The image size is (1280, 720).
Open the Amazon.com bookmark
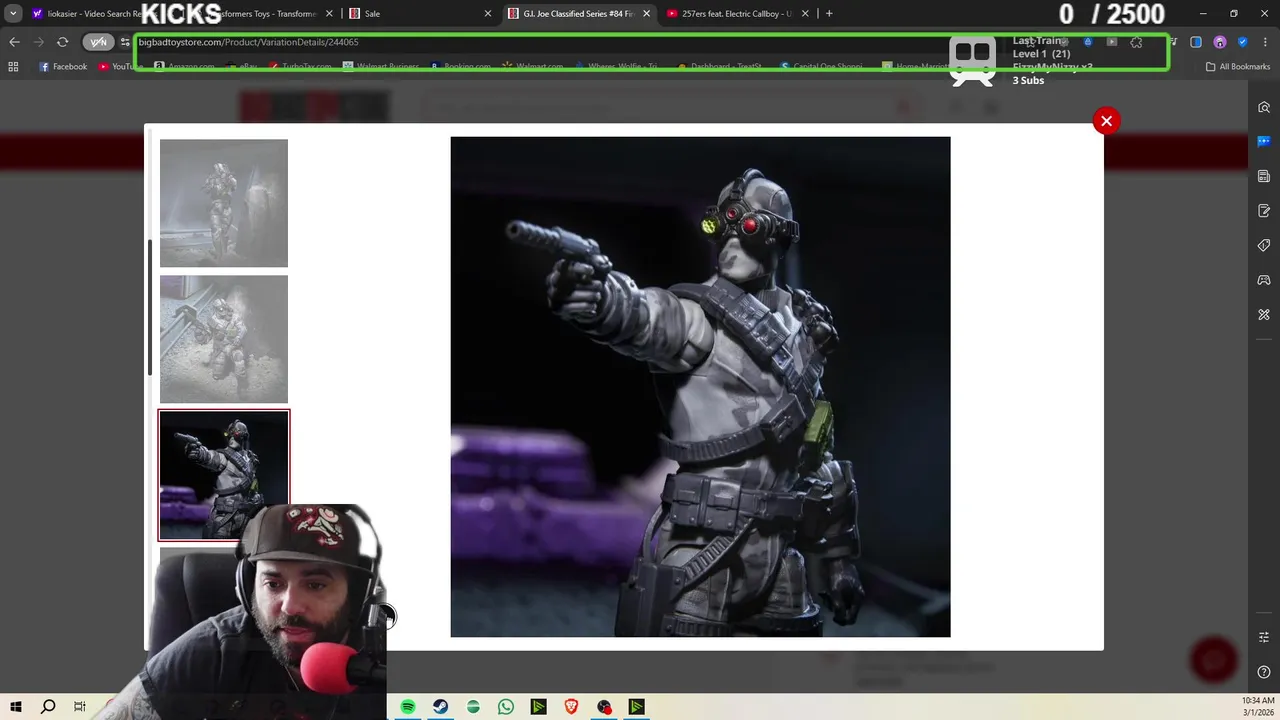pyautogui.click(x=183, y=67)
